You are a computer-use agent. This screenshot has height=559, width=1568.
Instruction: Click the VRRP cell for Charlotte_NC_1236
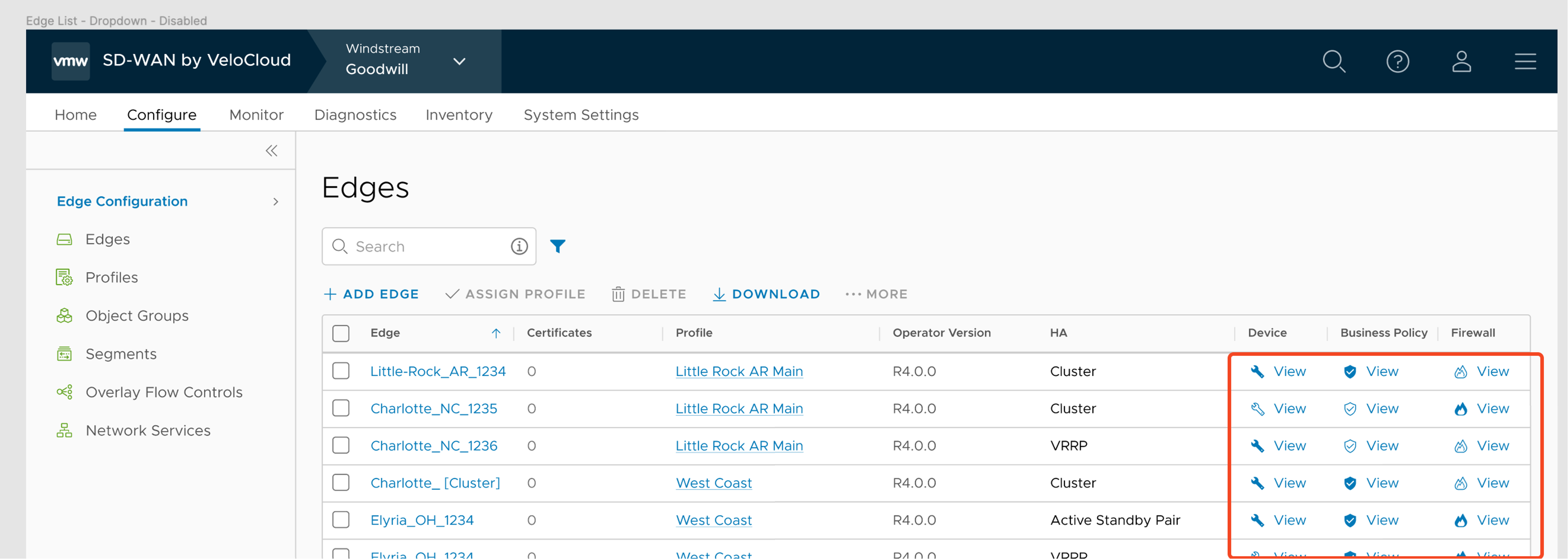click(x=1068, y=446)
